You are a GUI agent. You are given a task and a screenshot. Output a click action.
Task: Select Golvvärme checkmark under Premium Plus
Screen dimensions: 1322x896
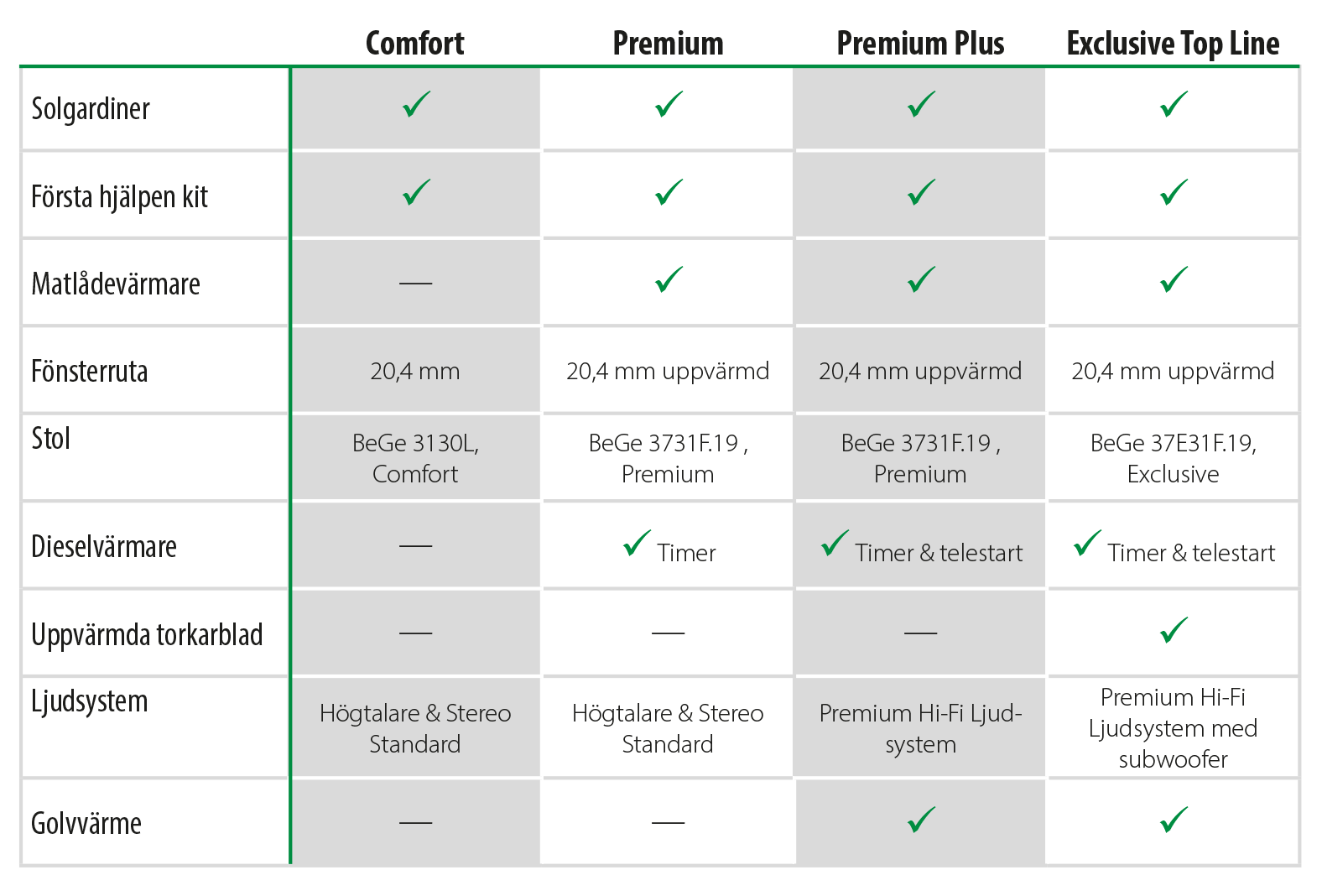pos(921,820)
